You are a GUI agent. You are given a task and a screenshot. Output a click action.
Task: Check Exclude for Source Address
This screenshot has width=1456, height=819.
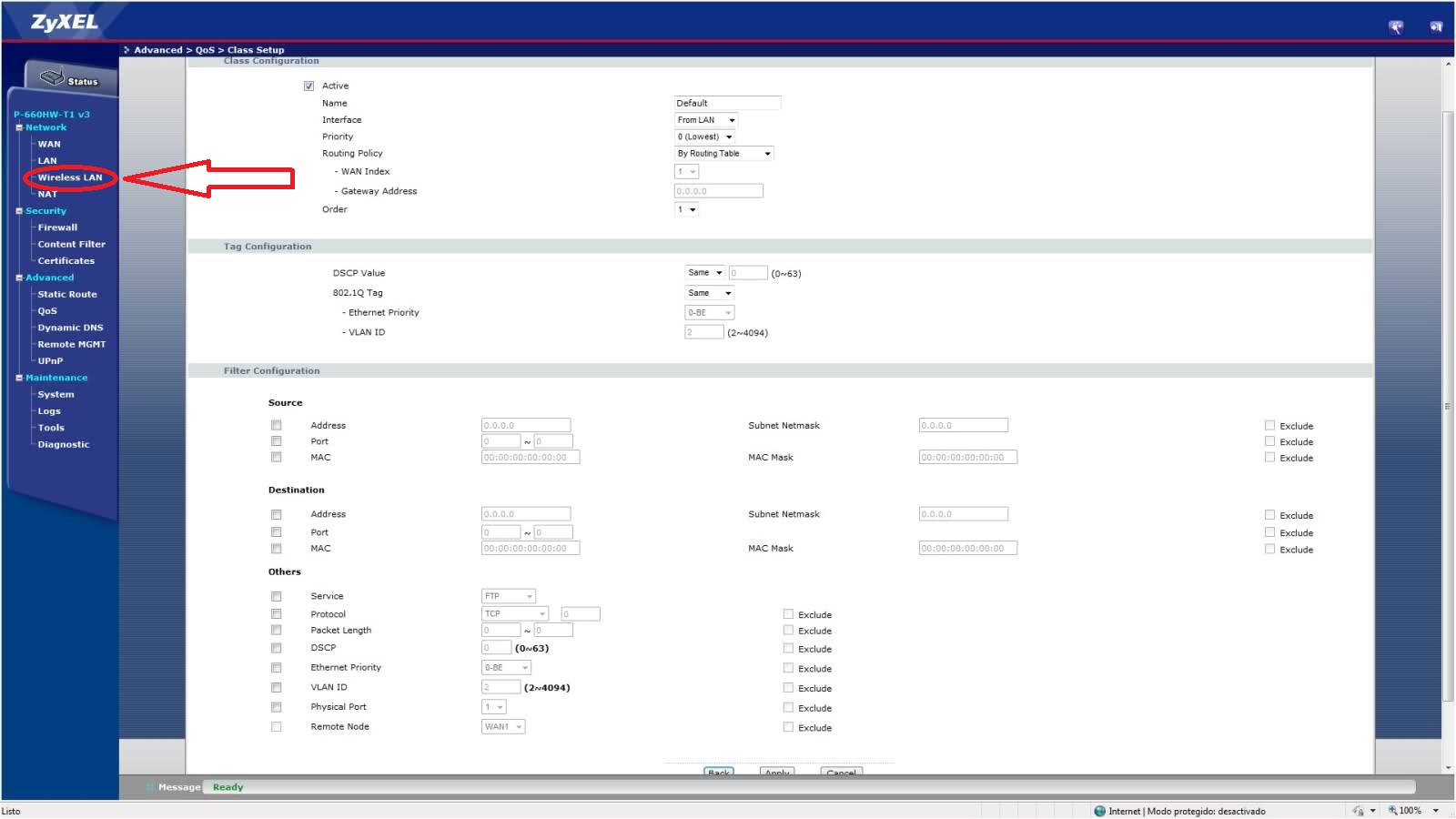(x=1270, y=425)
